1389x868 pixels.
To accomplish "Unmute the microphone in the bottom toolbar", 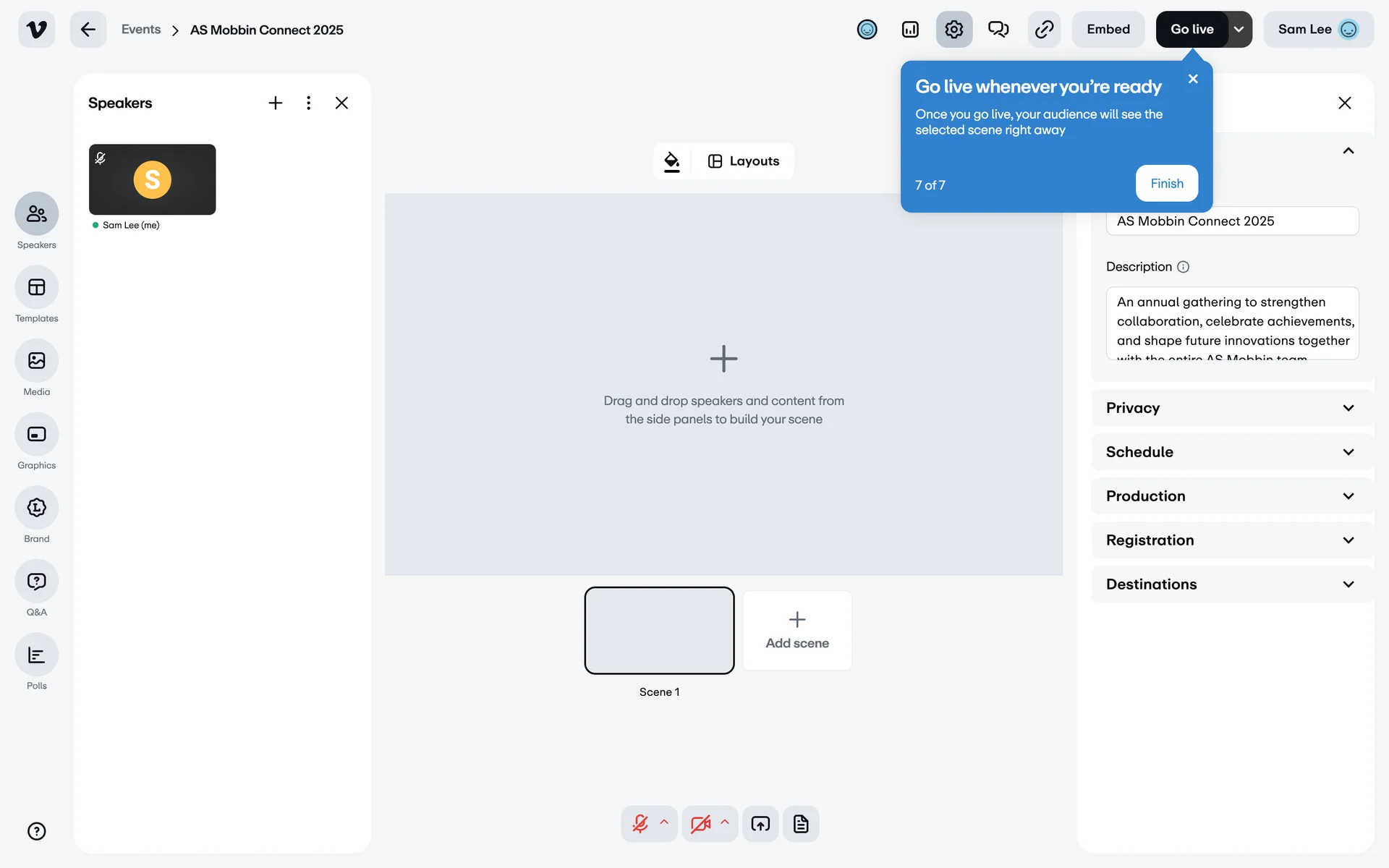I will point(640,824).
